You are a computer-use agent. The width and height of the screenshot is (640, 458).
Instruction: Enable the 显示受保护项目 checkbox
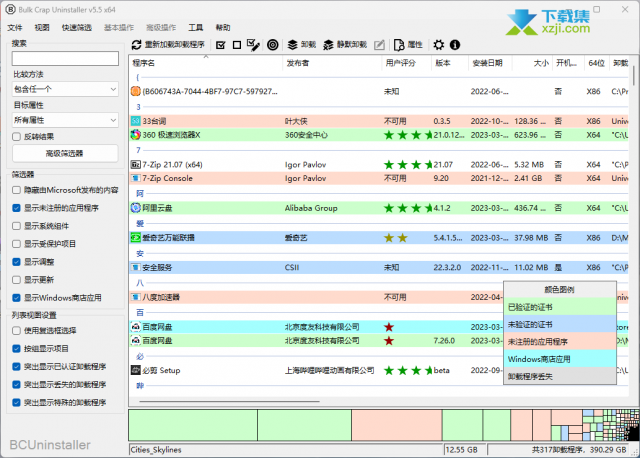tap(16, 244)
